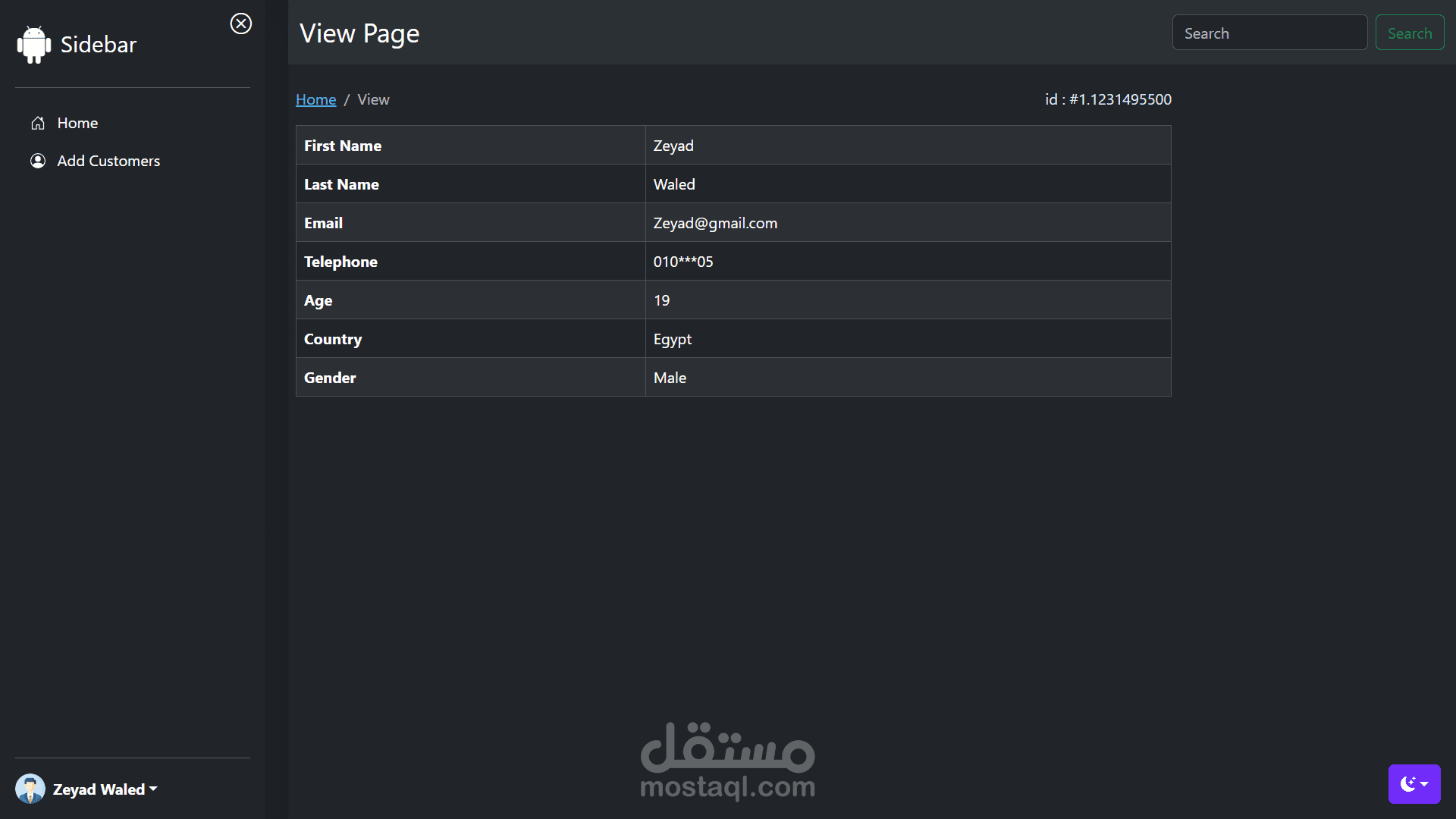Image resolution: width=1456 pixels, height=819 pixels.
Task: Focus the Search input field
Action: pos(1269,33)
